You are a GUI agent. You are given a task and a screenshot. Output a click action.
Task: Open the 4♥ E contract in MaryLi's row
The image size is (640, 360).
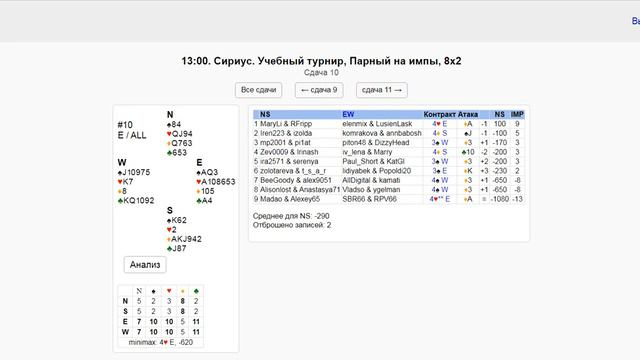439,124
